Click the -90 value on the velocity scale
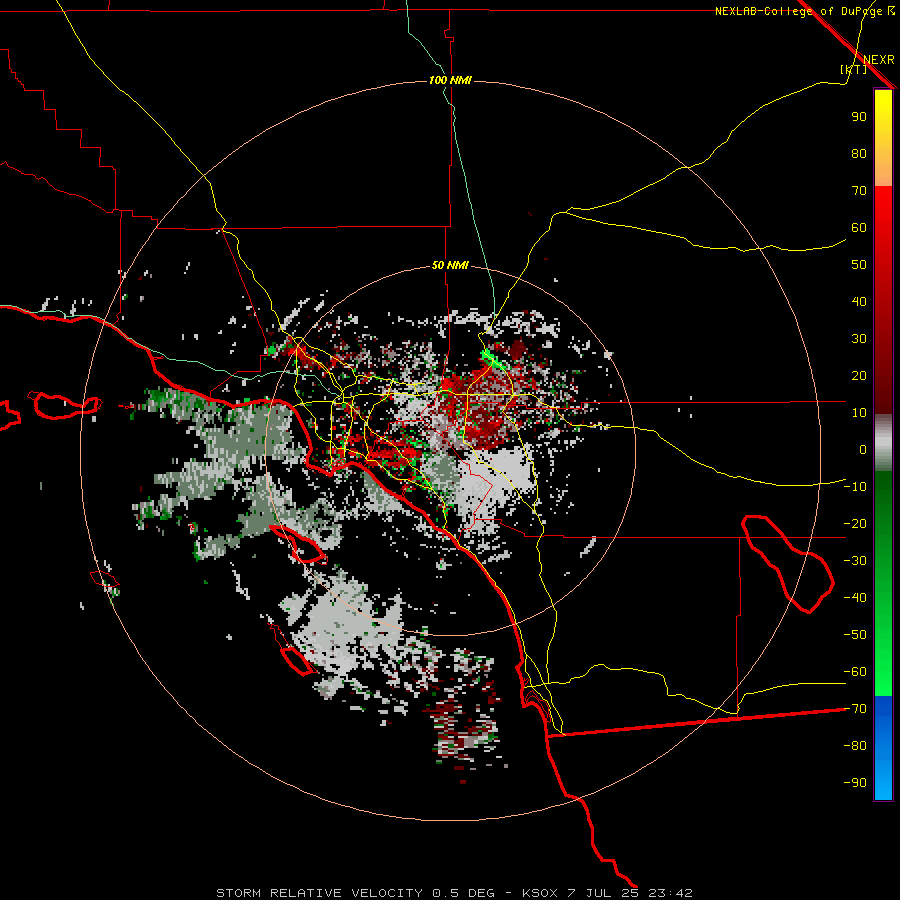900x900 pixels. [x=855, y=783]
